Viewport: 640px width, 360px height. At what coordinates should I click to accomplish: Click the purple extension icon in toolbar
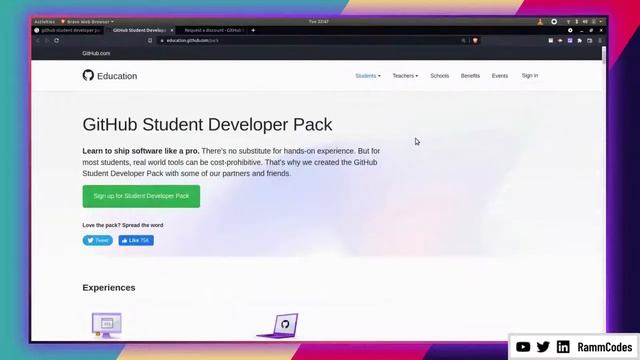pos(570,40)
